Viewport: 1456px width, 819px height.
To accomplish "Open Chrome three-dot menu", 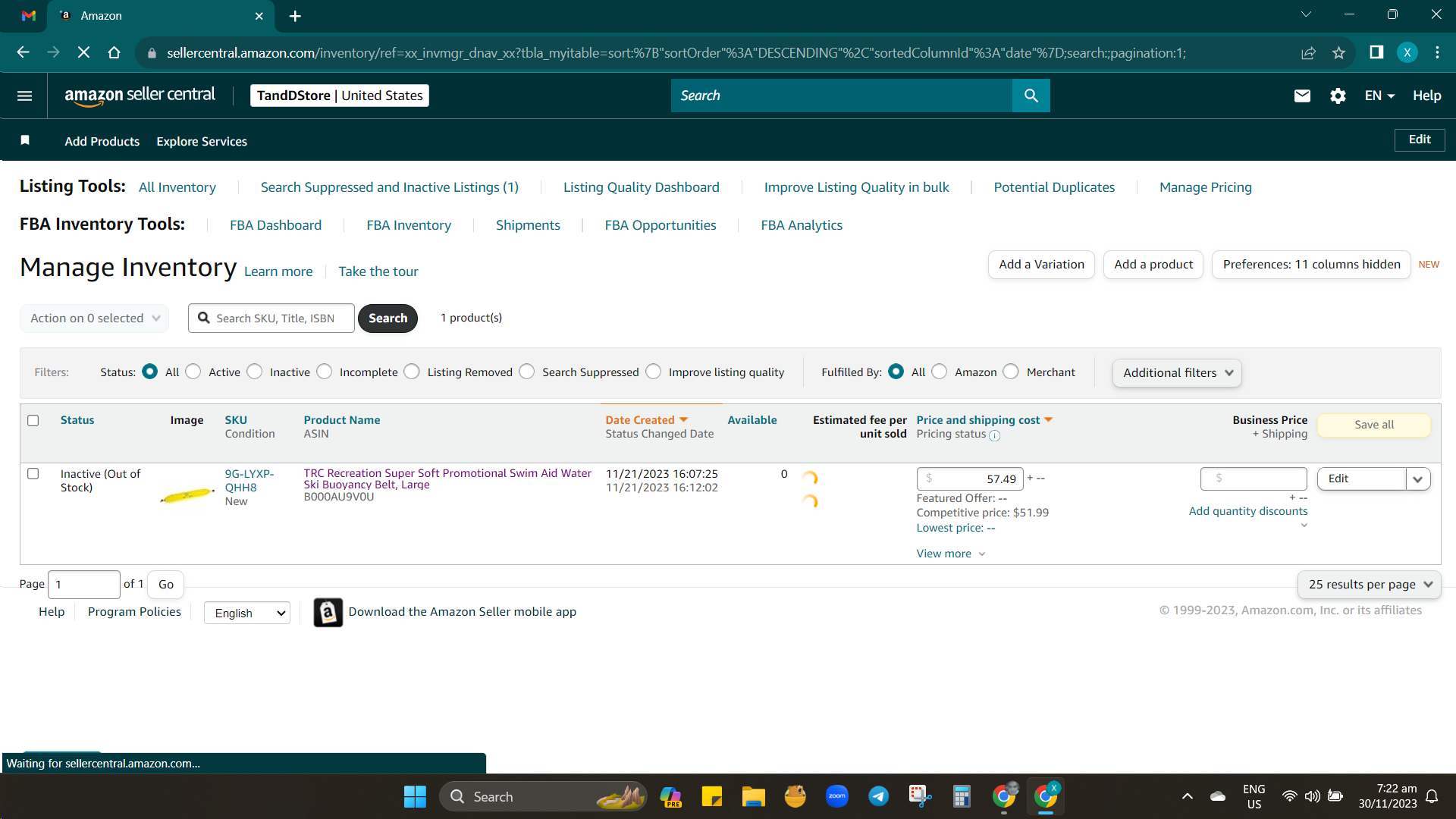I will point(1437,52).
